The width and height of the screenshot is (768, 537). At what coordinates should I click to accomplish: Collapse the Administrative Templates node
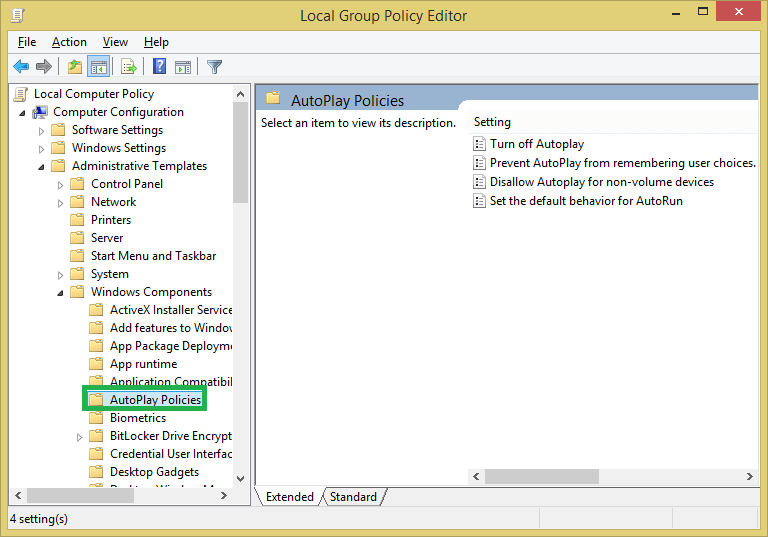pyautogui.click(x=41, y=167)
